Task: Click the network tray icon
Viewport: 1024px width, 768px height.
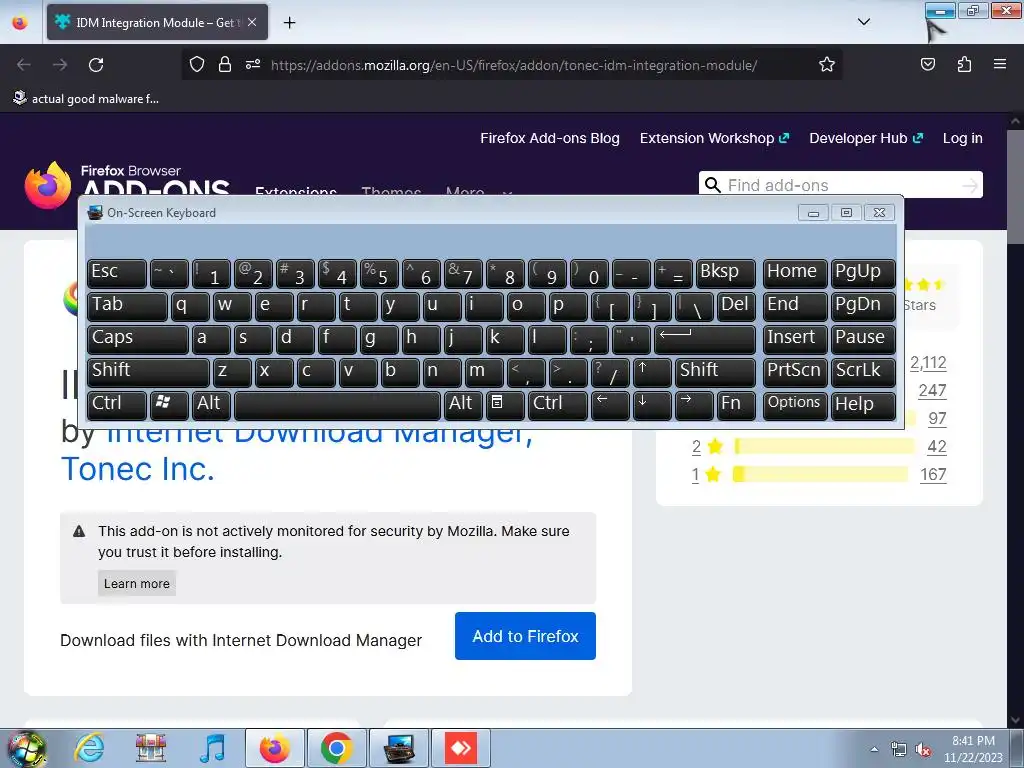Action: pos(899,750)
